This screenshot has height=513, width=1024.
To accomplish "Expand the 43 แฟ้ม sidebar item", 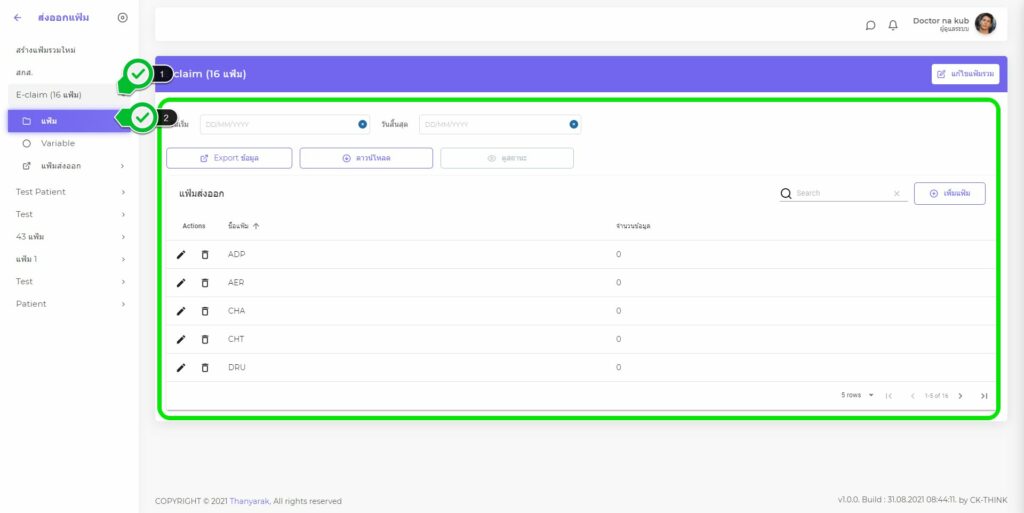I will tap(70, 237).
